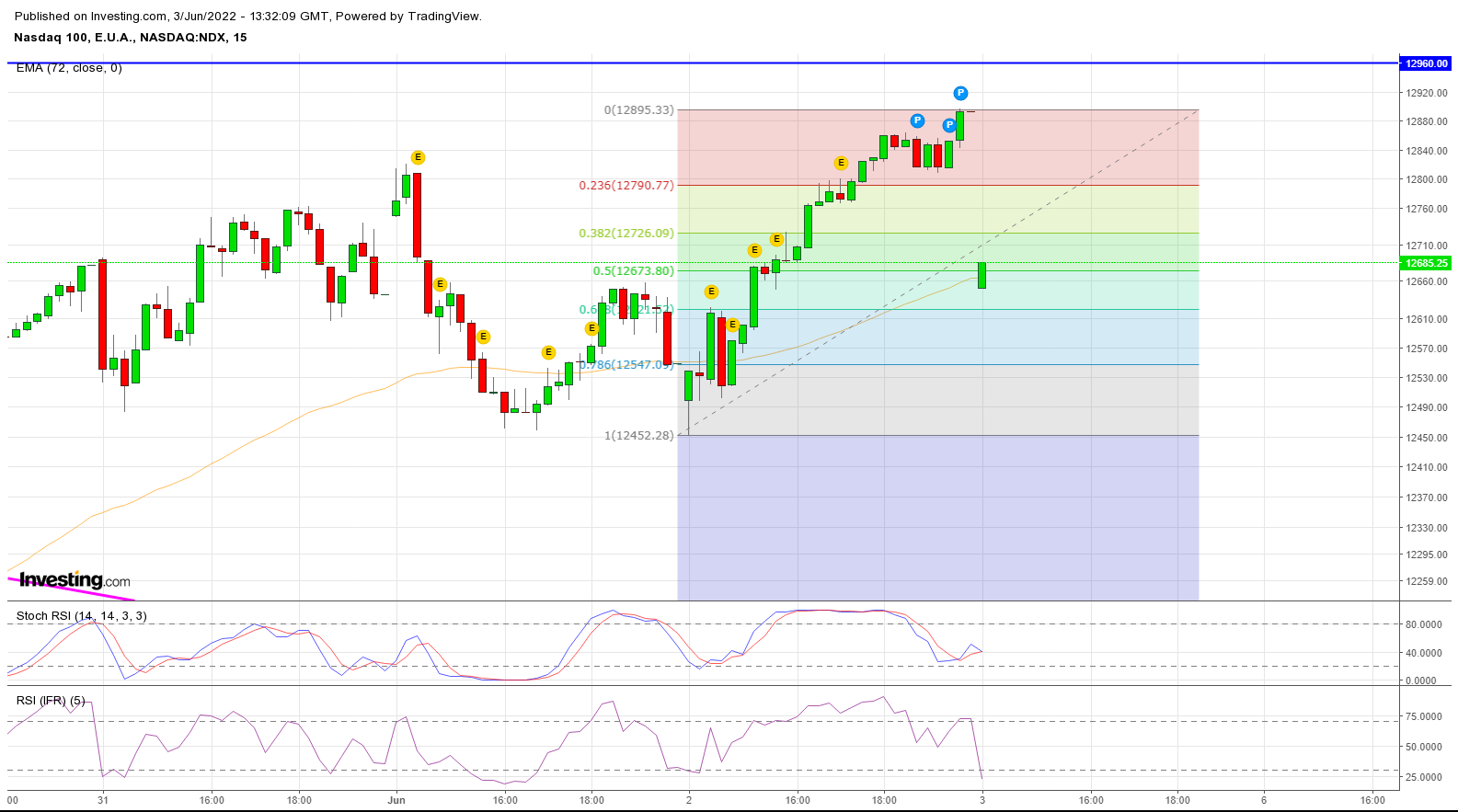
Task: Select the 50.0000 RSI axis value
Action: (x=1423, y=747)
